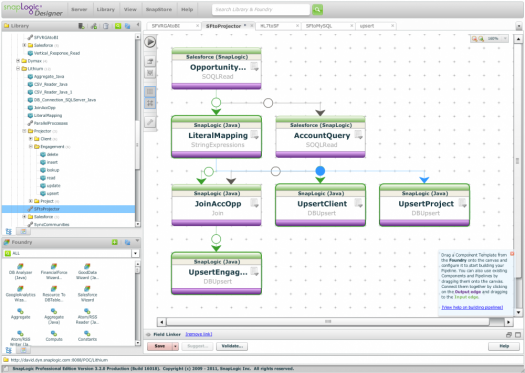Click the remove link hyperlink
Viewport: 525px width, 373px height.
[x=199, y=334]
